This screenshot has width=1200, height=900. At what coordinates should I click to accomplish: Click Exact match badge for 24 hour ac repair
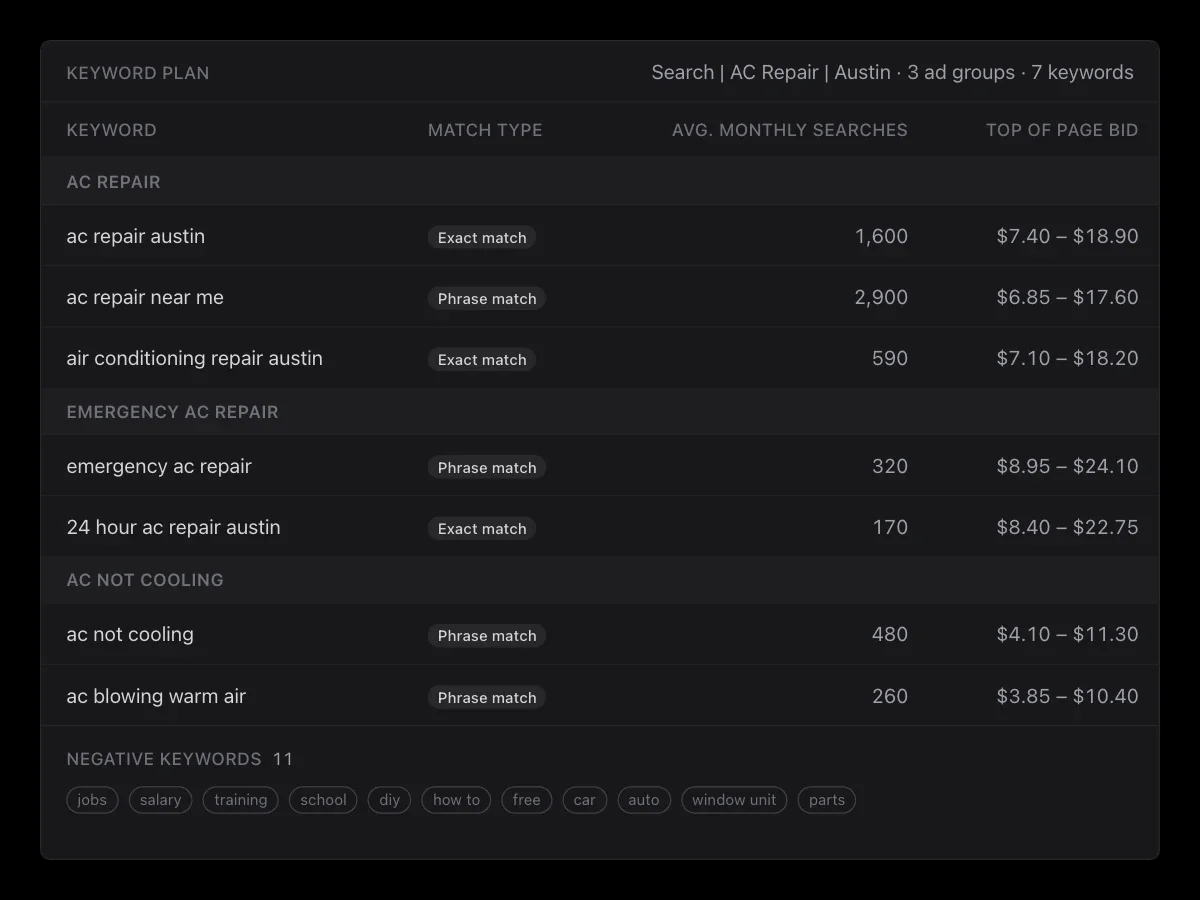tap(482, 529)
